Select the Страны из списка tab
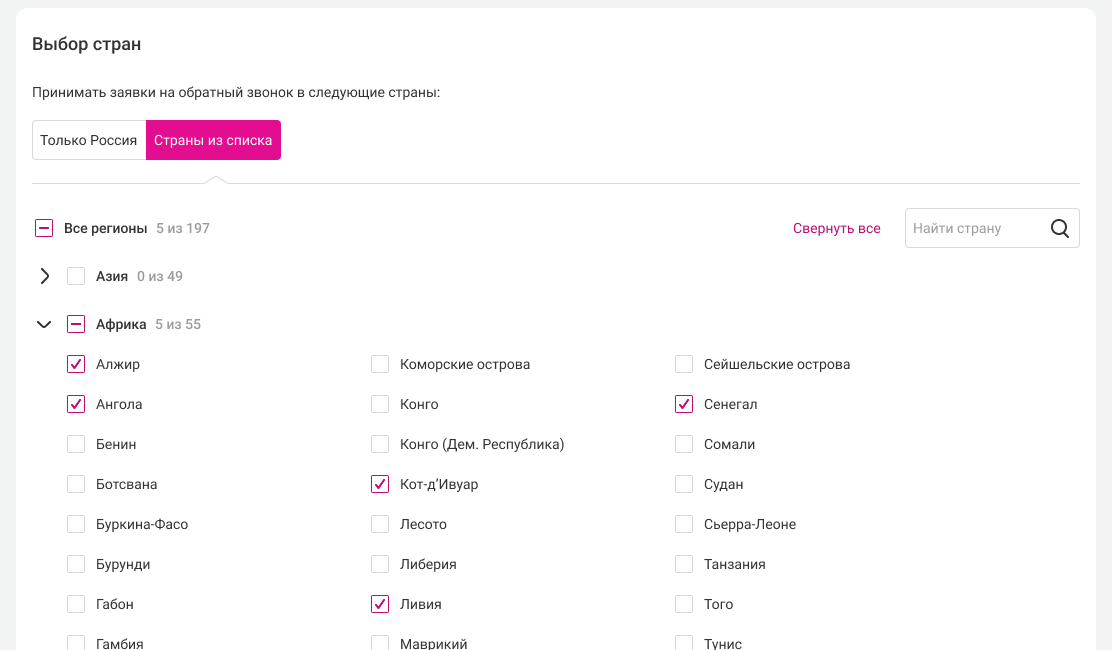The width and height of the screenshot is (1112, 650). [x=213, y=140]
